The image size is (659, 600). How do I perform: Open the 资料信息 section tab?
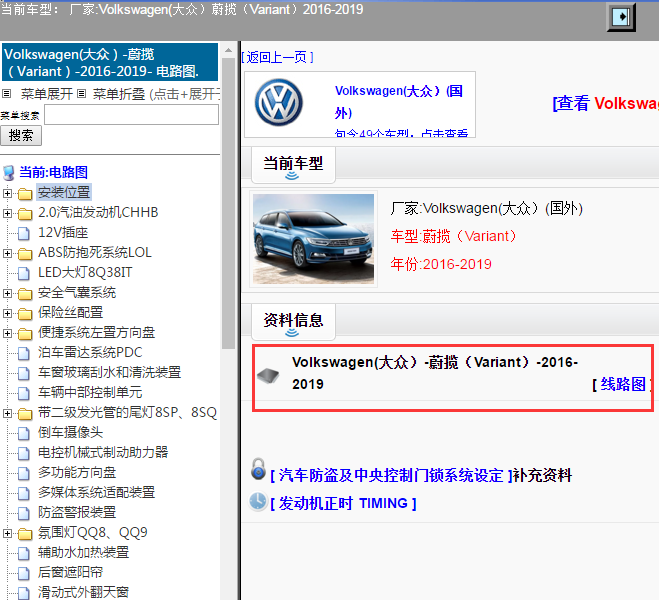[293, 322]
